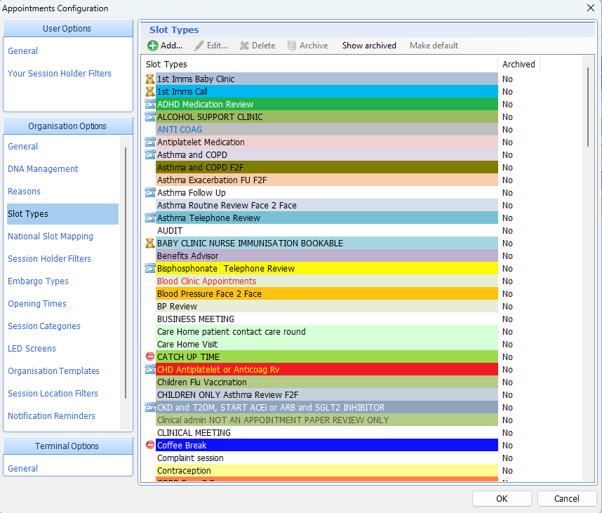The width and height of the screenshot is (602, 513).
Task: Select Care Home Visit row
Action: pyautogui.click(x=327, y=344)
